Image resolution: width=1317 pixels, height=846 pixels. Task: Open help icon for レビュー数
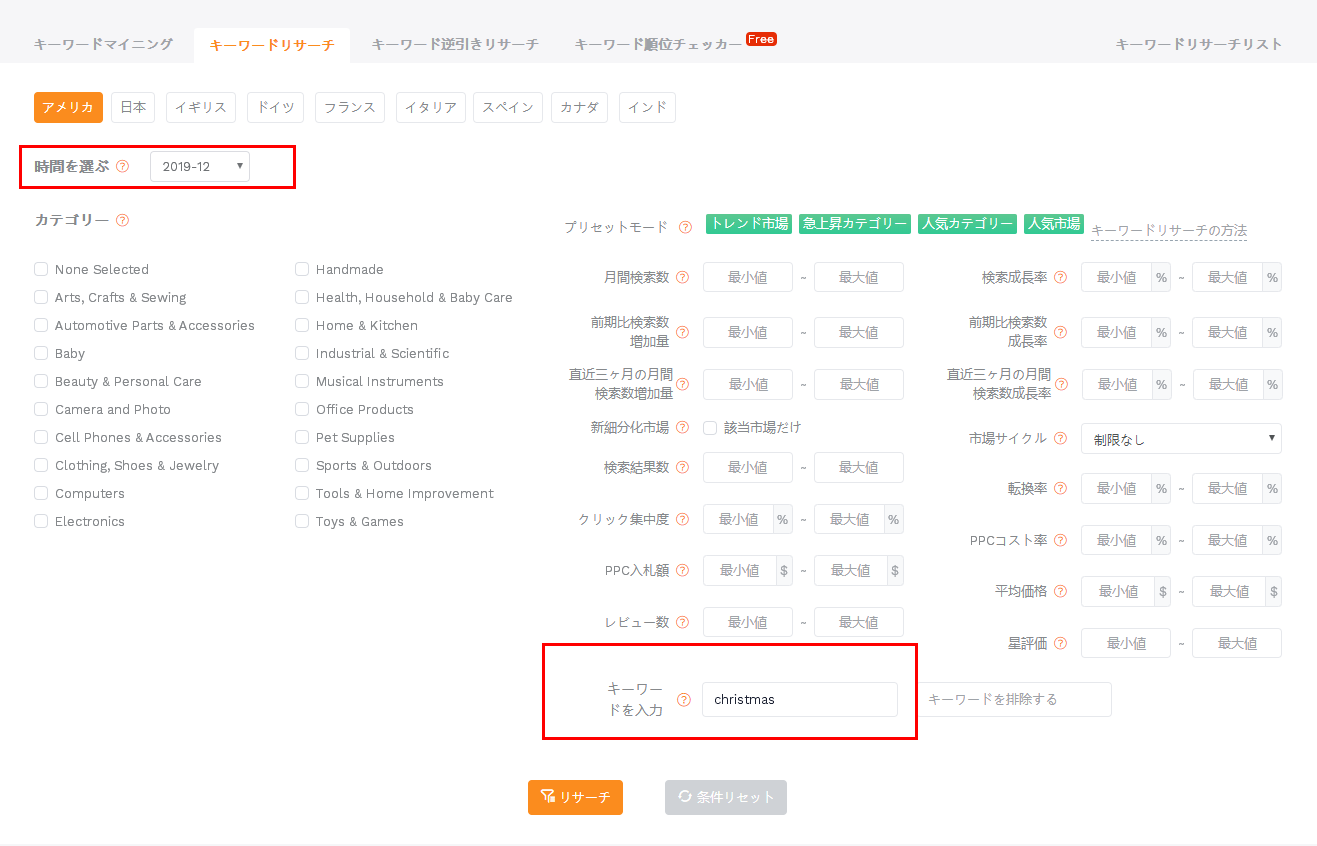tap(682, 622)
